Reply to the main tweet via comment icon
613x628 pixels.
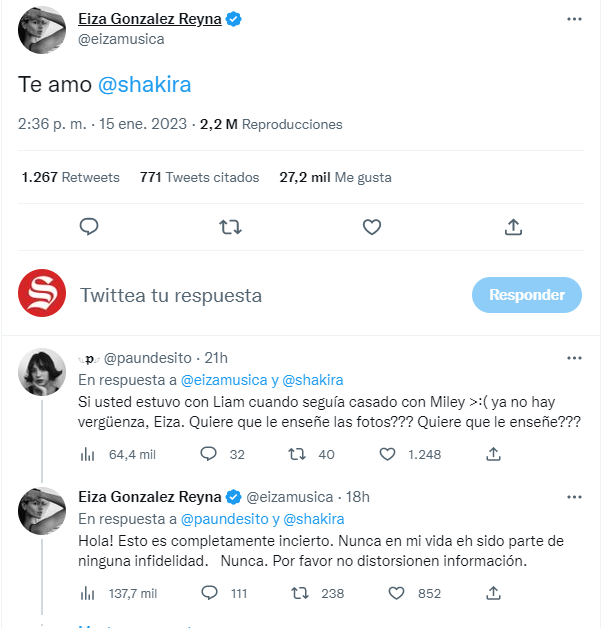click(x=88, y=227)
